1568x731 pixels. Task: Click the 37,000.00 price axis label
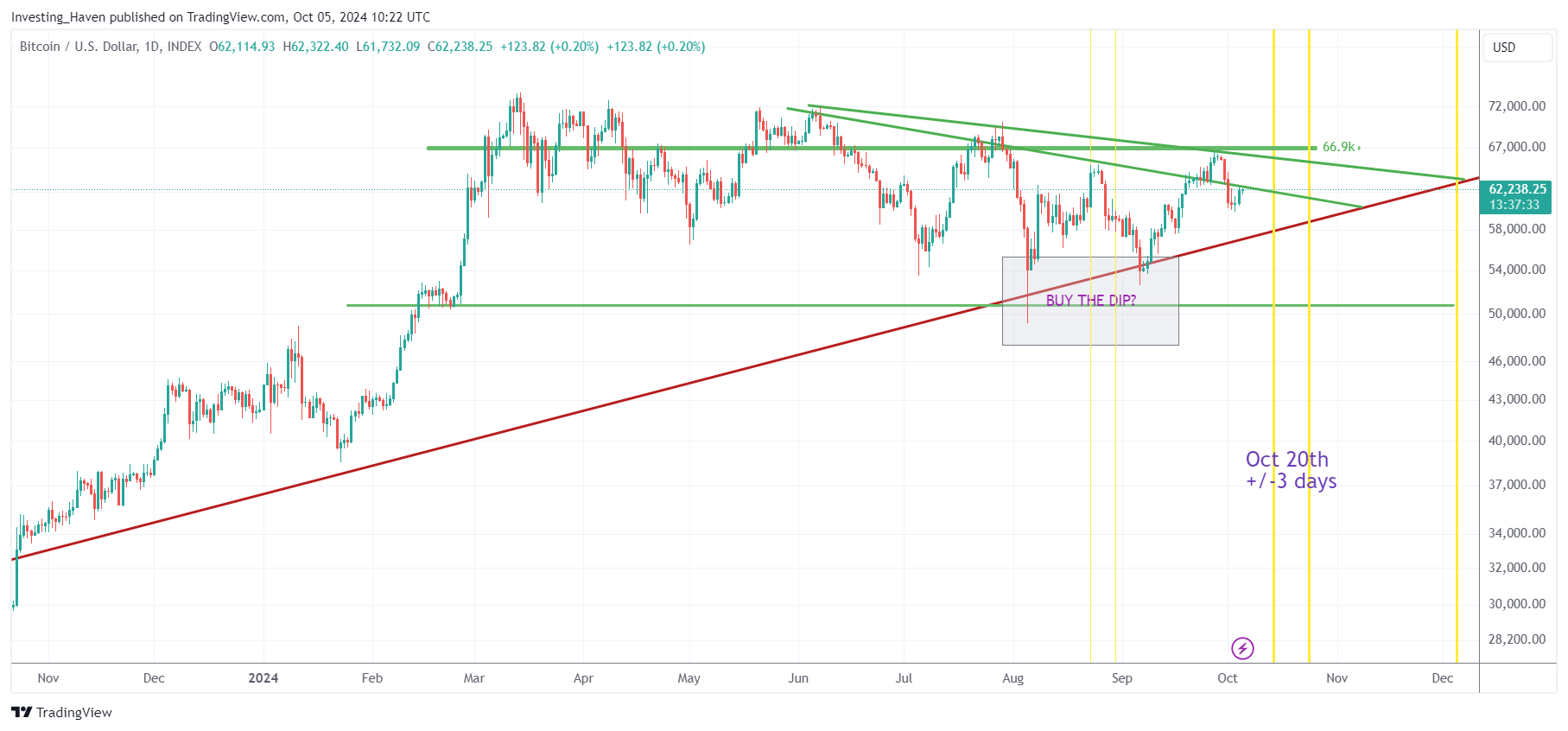point(1517,485)
